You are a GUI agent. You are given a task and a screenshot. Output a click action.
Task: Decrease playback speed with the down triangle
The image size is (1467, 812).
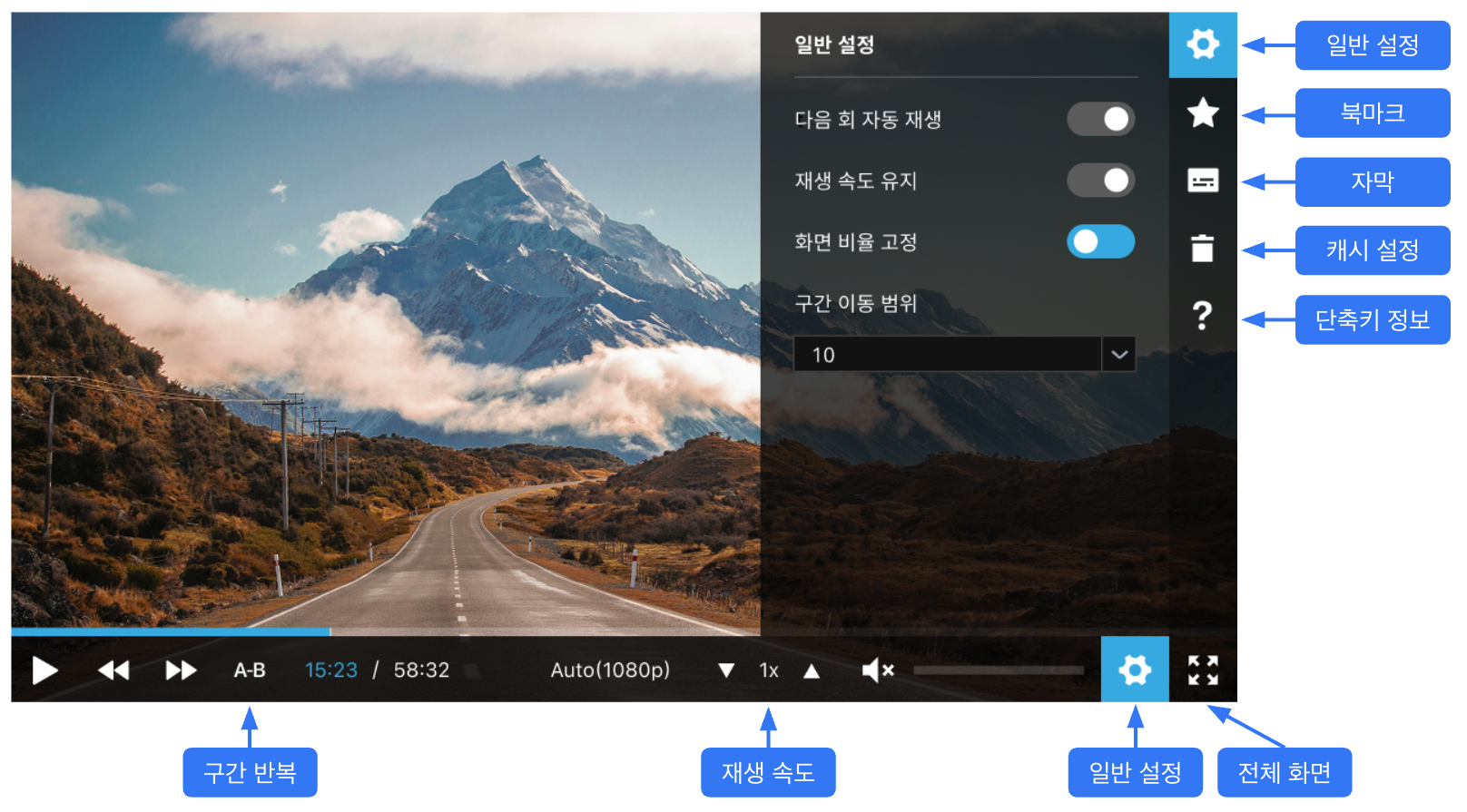[726, 670]
